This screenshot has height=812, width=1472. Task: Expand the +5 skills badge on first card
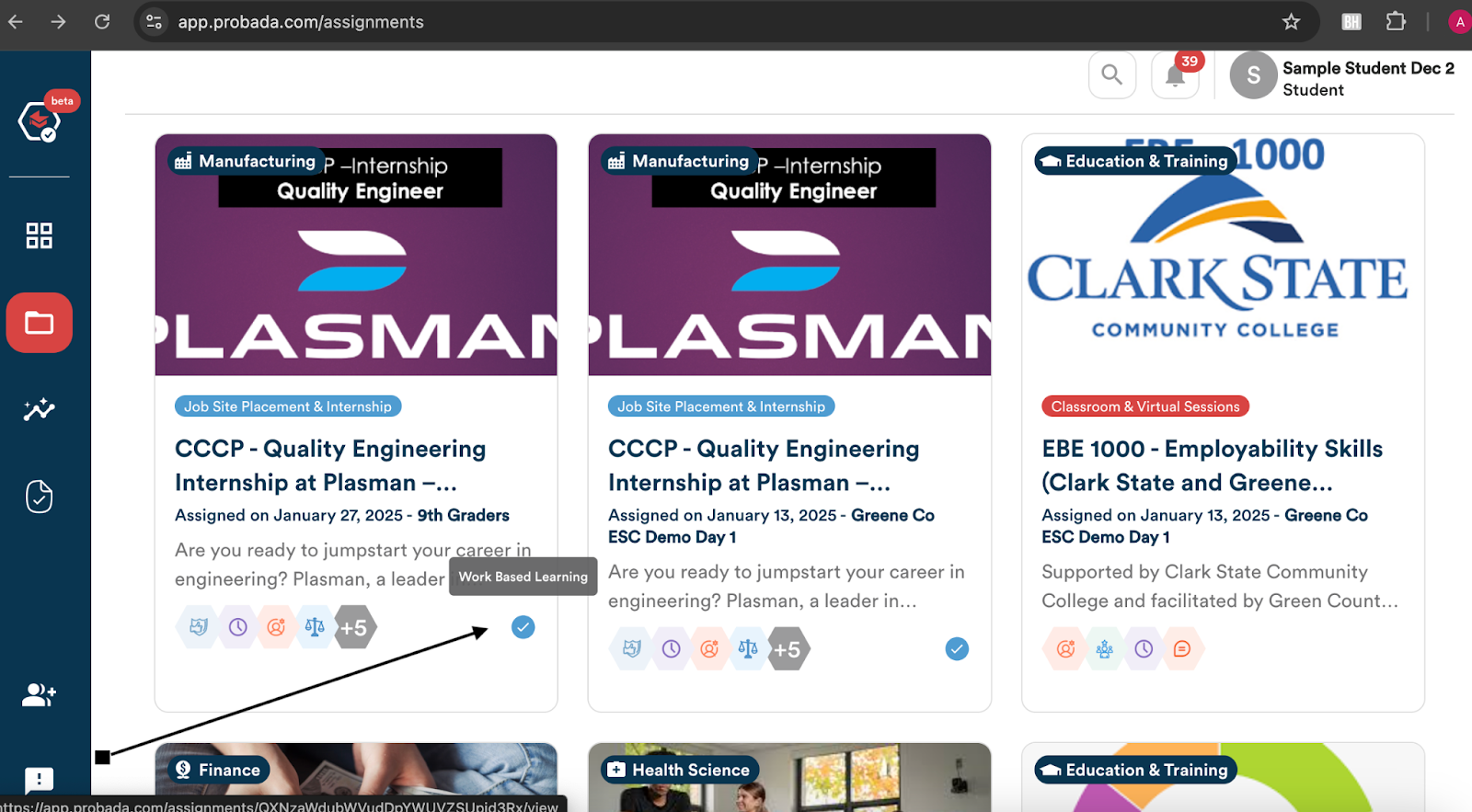354,627
